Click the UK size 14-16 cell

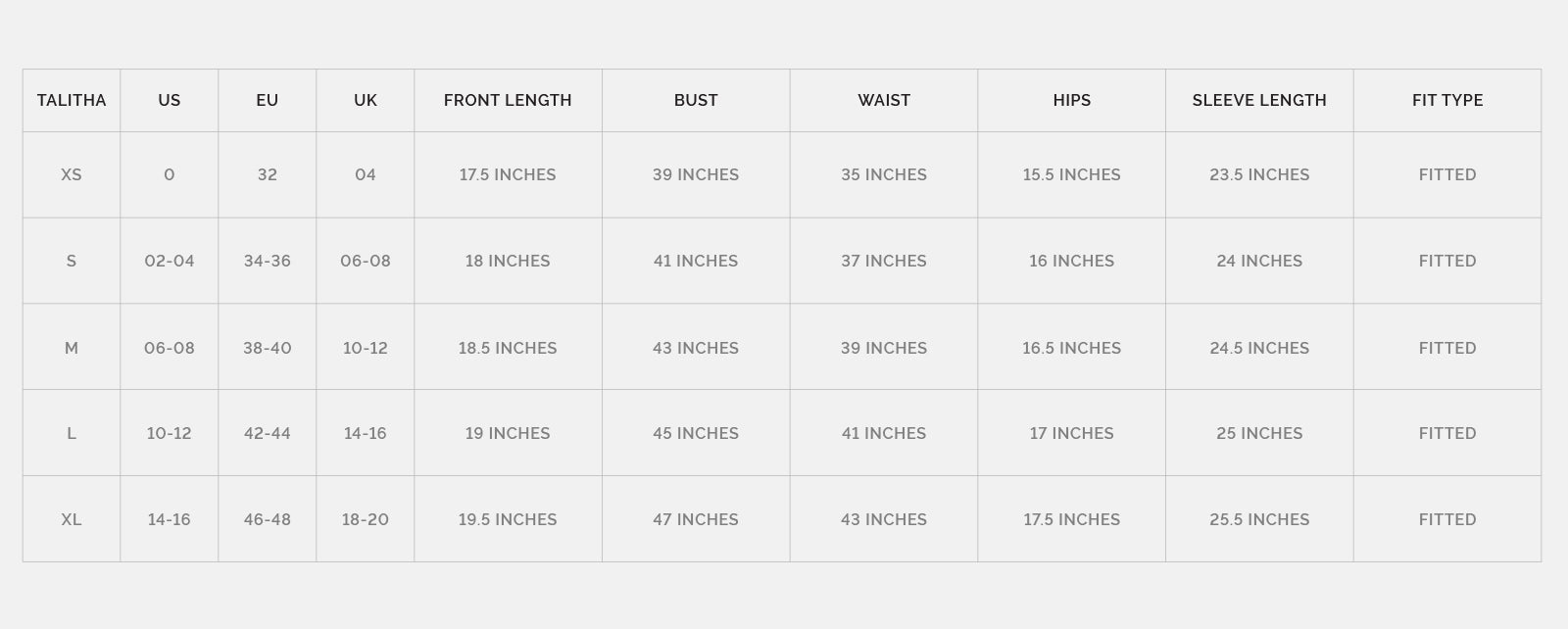click(366, 433)
